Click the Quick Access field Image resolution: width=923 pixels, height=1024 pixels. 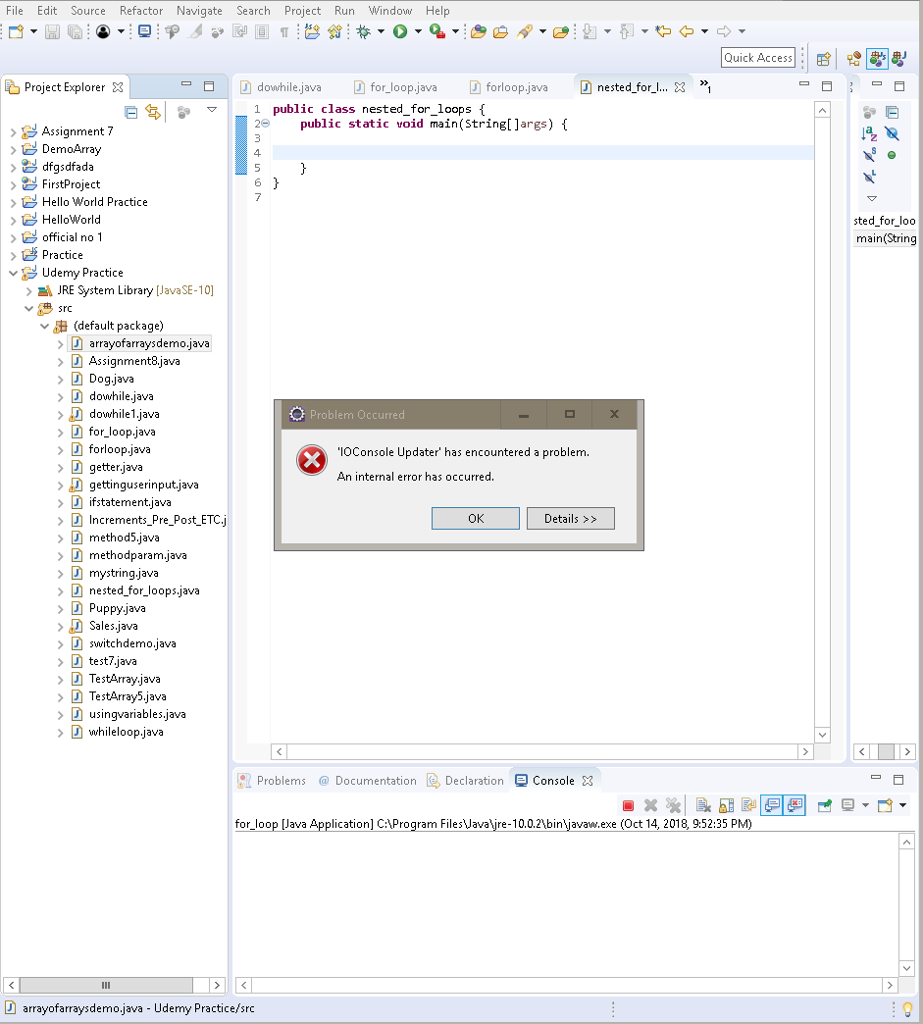[758, 58]
